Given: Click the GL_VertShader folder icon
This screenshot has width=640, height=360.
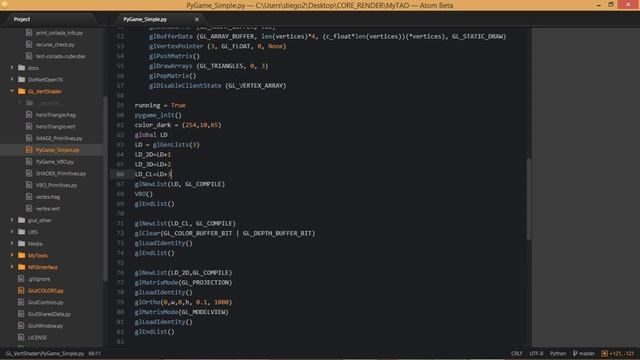Looking at the screenshot, I should pos(22,91).
